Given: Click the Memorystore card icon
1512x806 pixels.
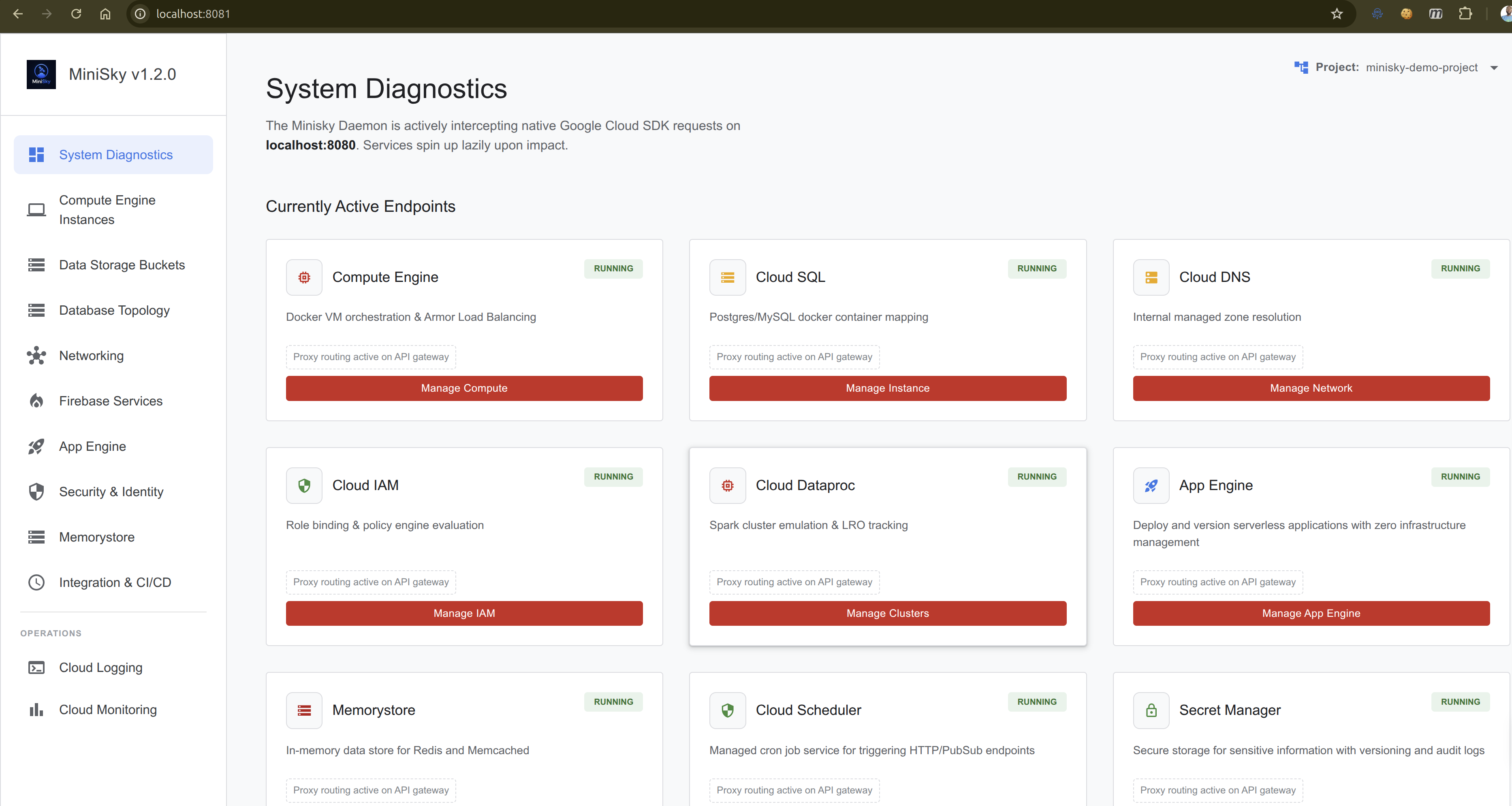Looking at the screenshot, I should tap(304, 710).
